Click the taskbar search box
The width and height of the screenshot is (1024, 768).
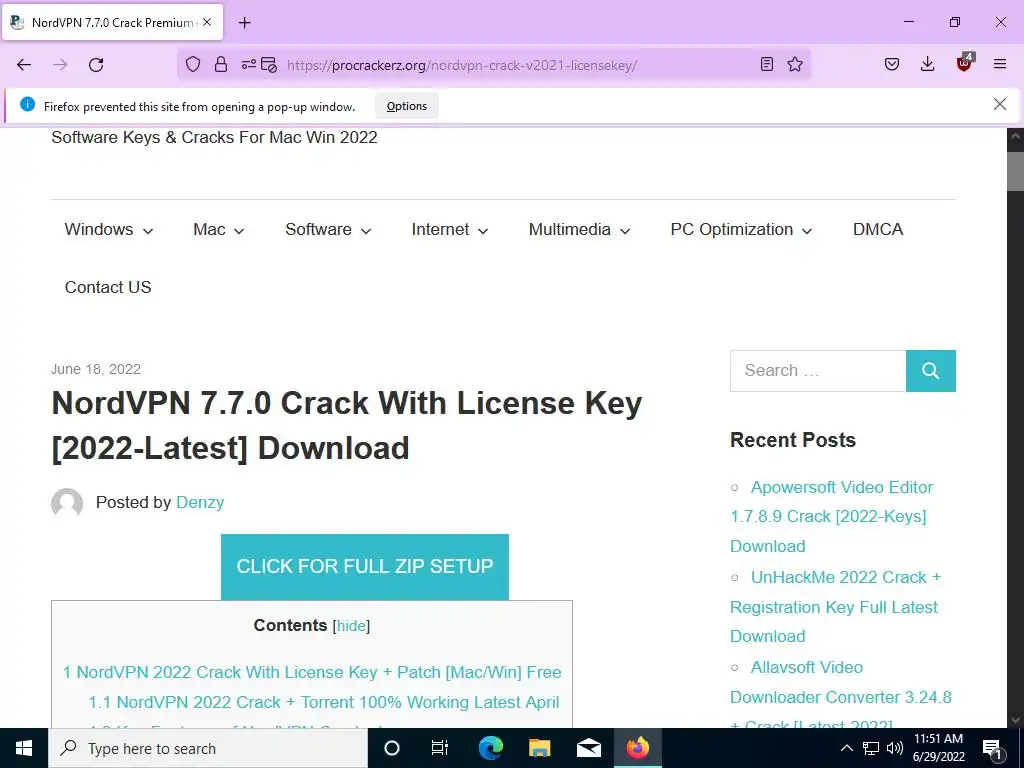pos(208,748)
